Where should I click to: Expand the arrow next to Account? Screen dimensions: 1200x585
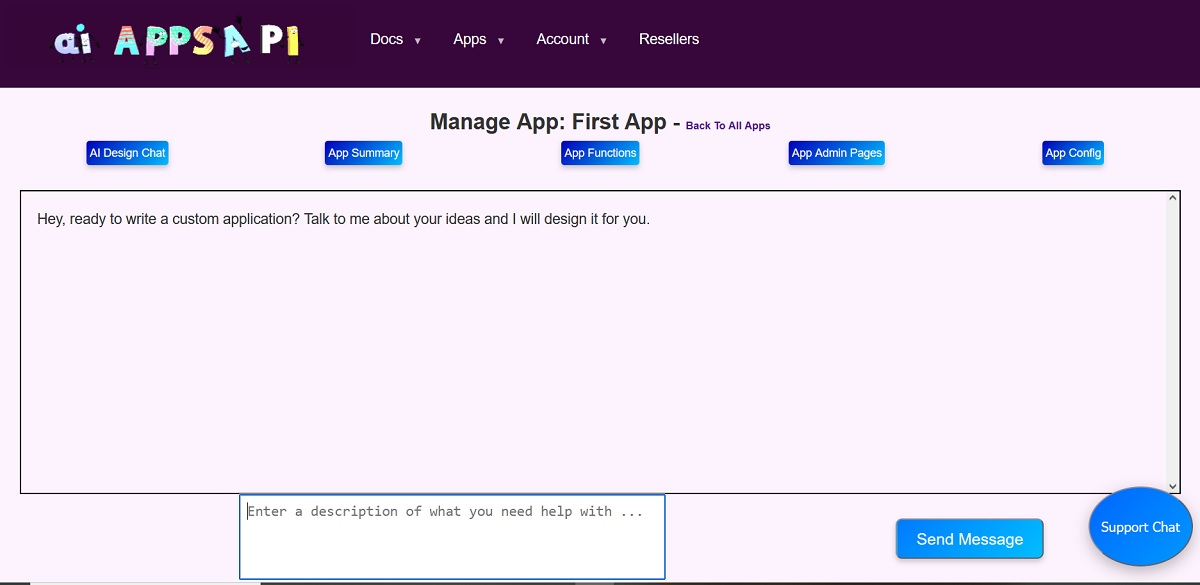tap(604, 41)
